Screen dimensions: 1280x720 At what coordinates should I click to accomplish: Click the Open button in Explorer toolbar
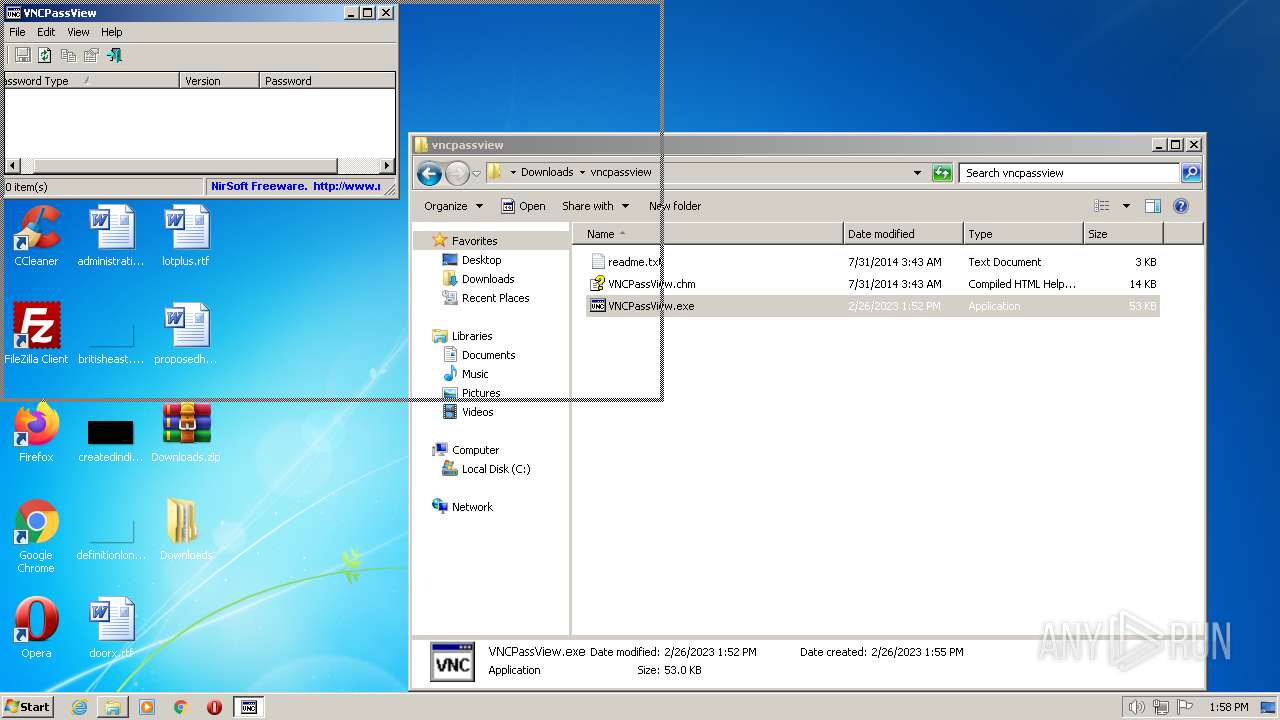point(523,206)
